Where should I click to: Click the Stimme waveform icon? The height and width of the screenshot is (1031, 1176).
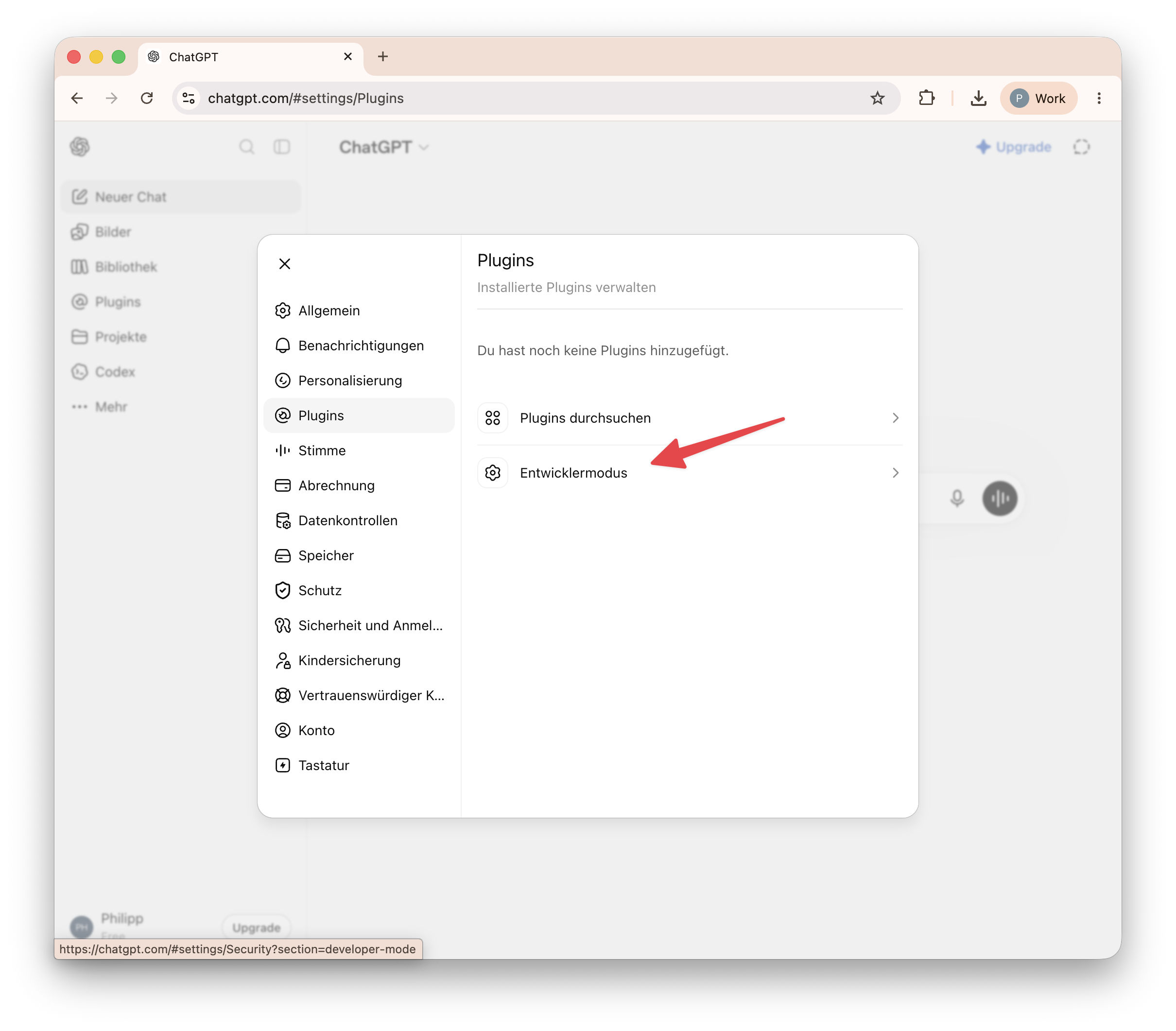282,450
